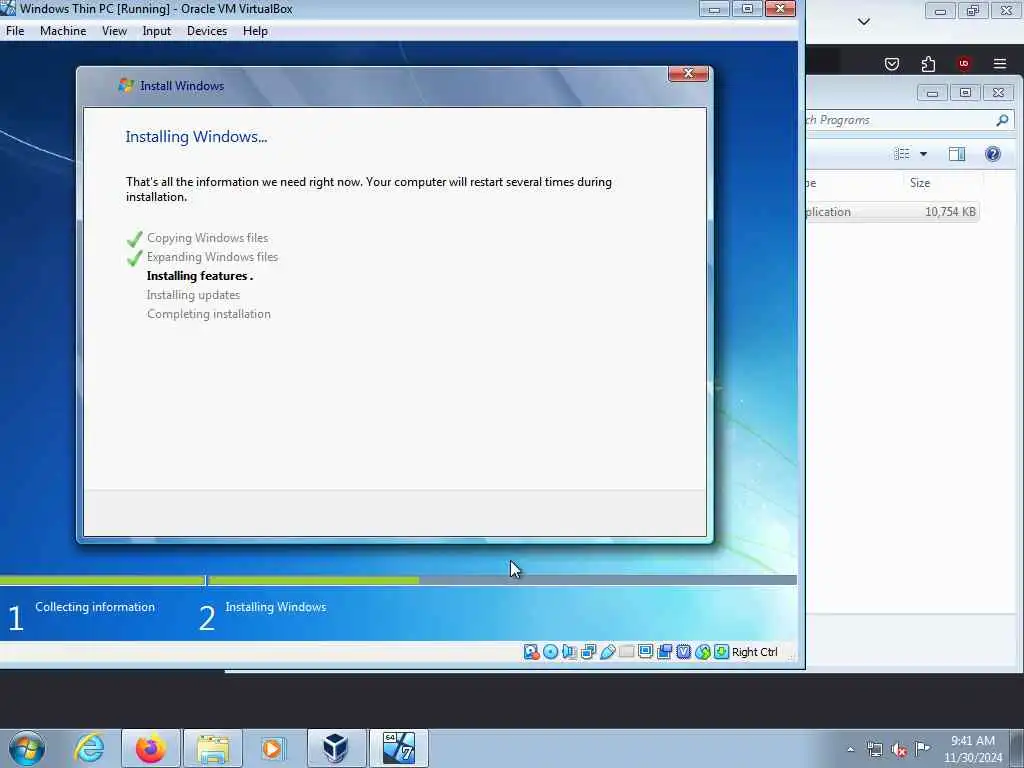Click the 'Collecting information' stage label
This screenshot has width=1024, height=768.
pyautogui.click(x=95, y=607)
